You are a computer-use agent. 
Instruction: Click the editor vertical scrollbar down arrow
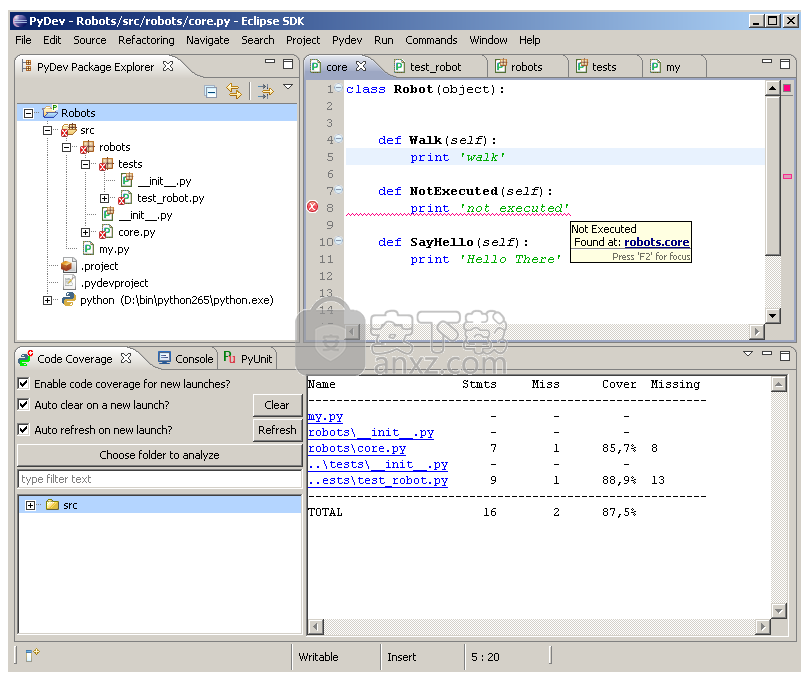pos(773,316)
